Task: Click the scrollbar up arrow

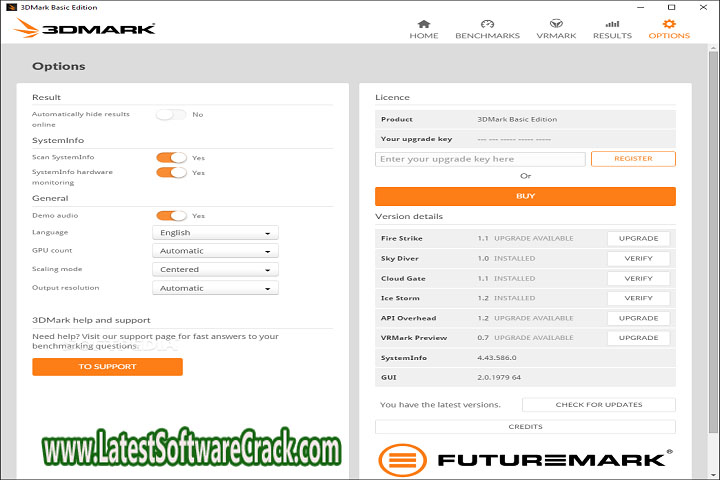Action: (x=713, y=48)
